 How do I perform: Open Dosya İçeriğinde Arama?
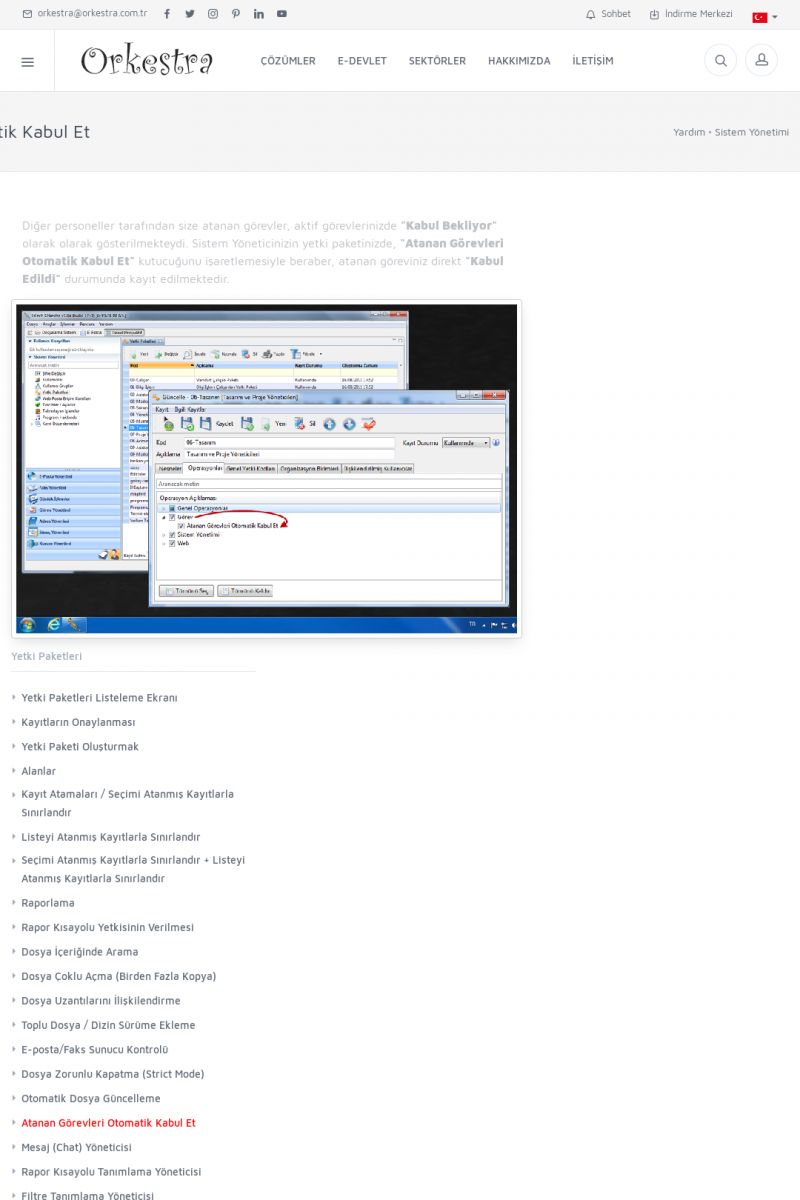80,952
